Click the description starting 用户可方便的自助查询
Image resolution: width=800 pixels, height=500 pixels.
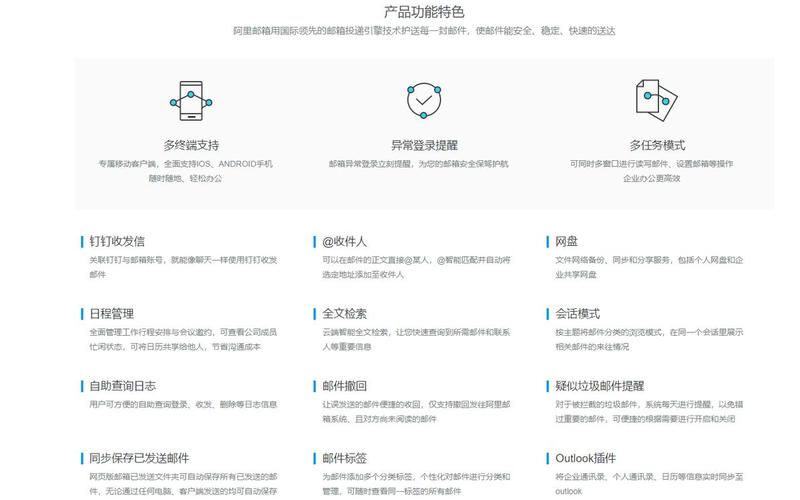point(183,405)
